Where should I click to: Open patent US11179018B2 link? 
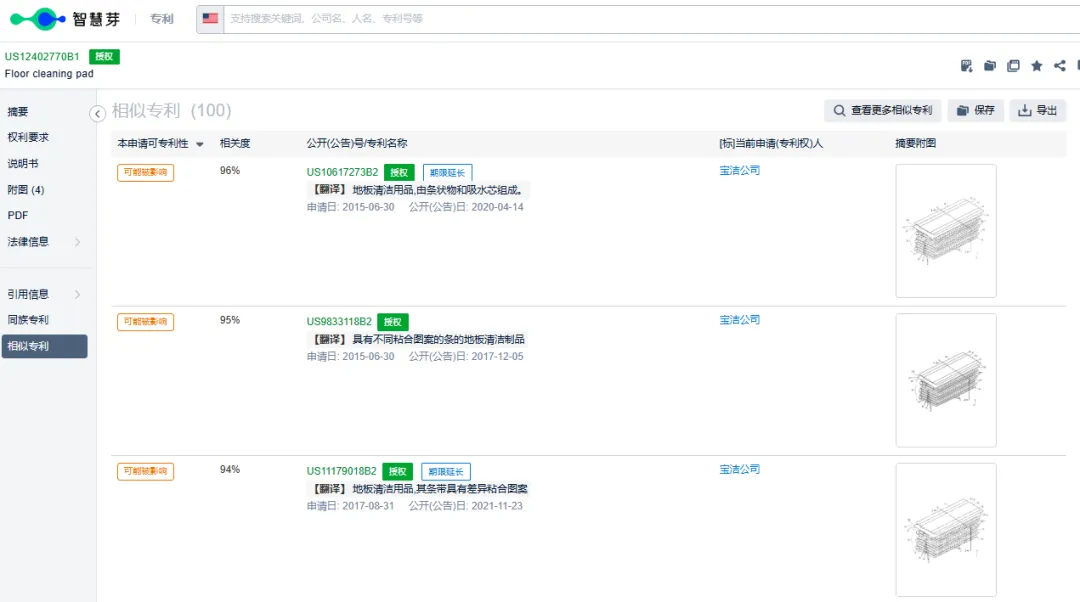tap(342, 471)
